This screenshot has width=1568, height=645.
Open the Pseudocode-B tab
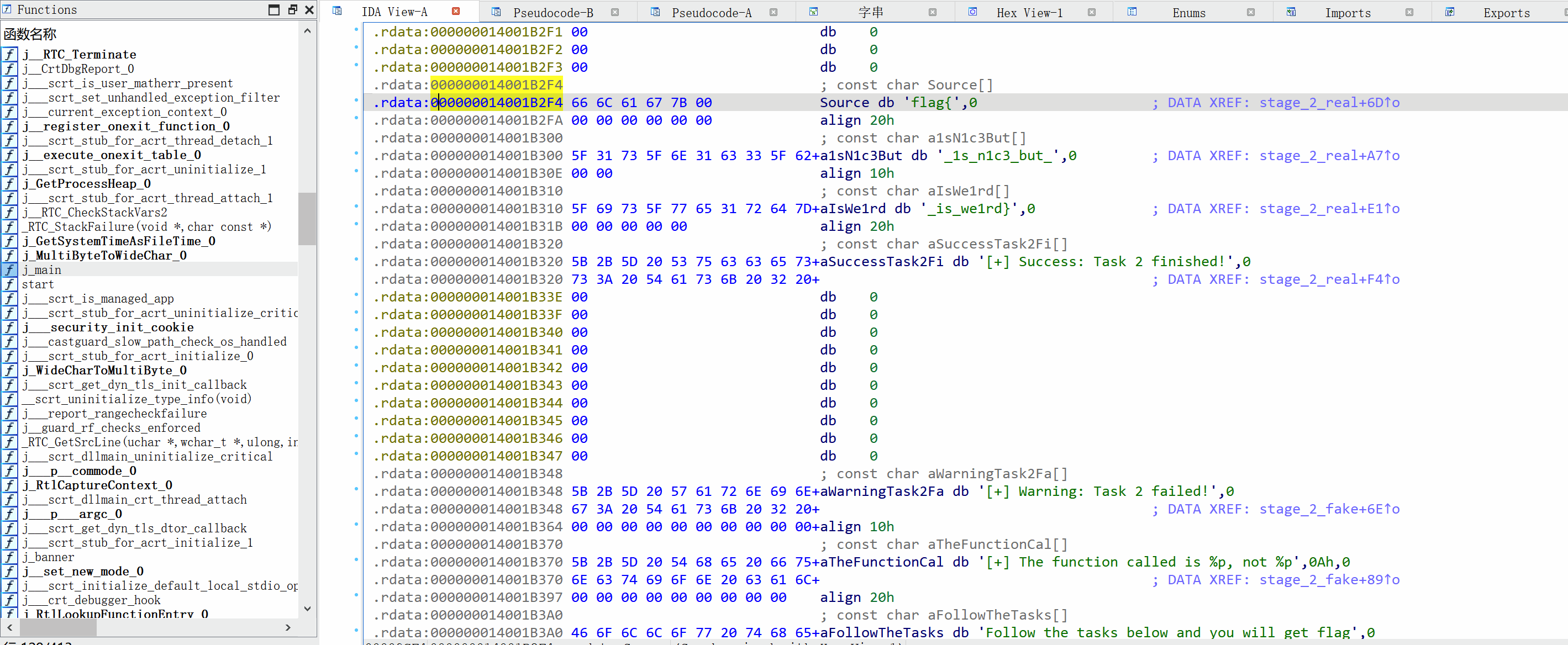pyautogui.click(x=553, y=13)
